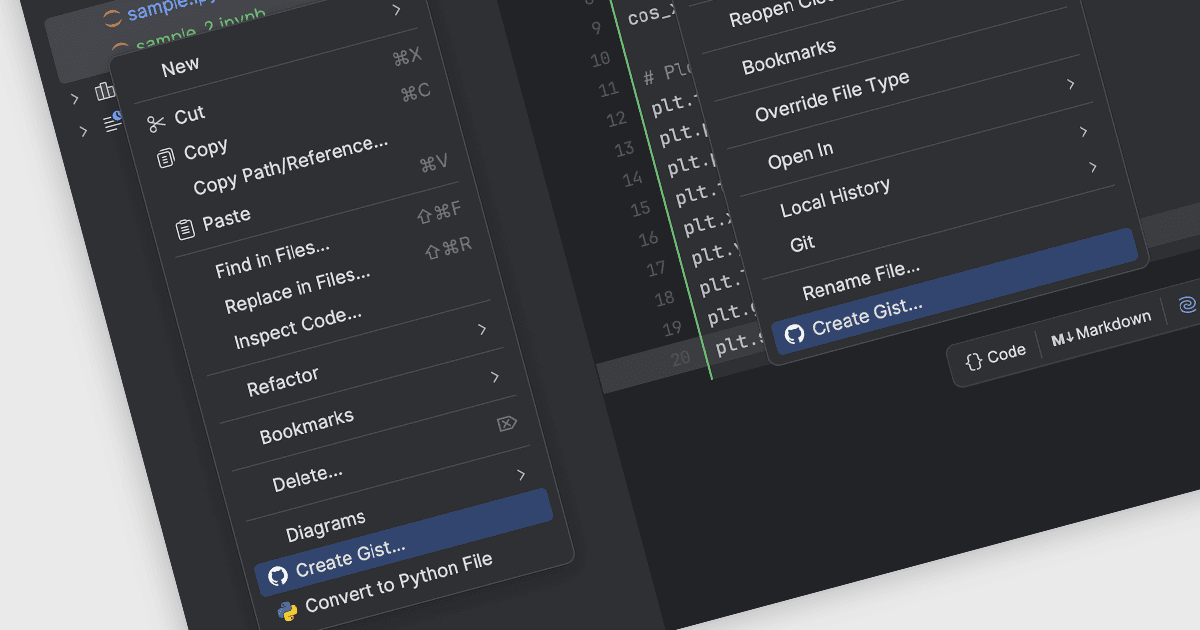This screenshot has height=630, width=1200.
Task: Select Rename File... in the editor menu
Action: click(861, 280)
